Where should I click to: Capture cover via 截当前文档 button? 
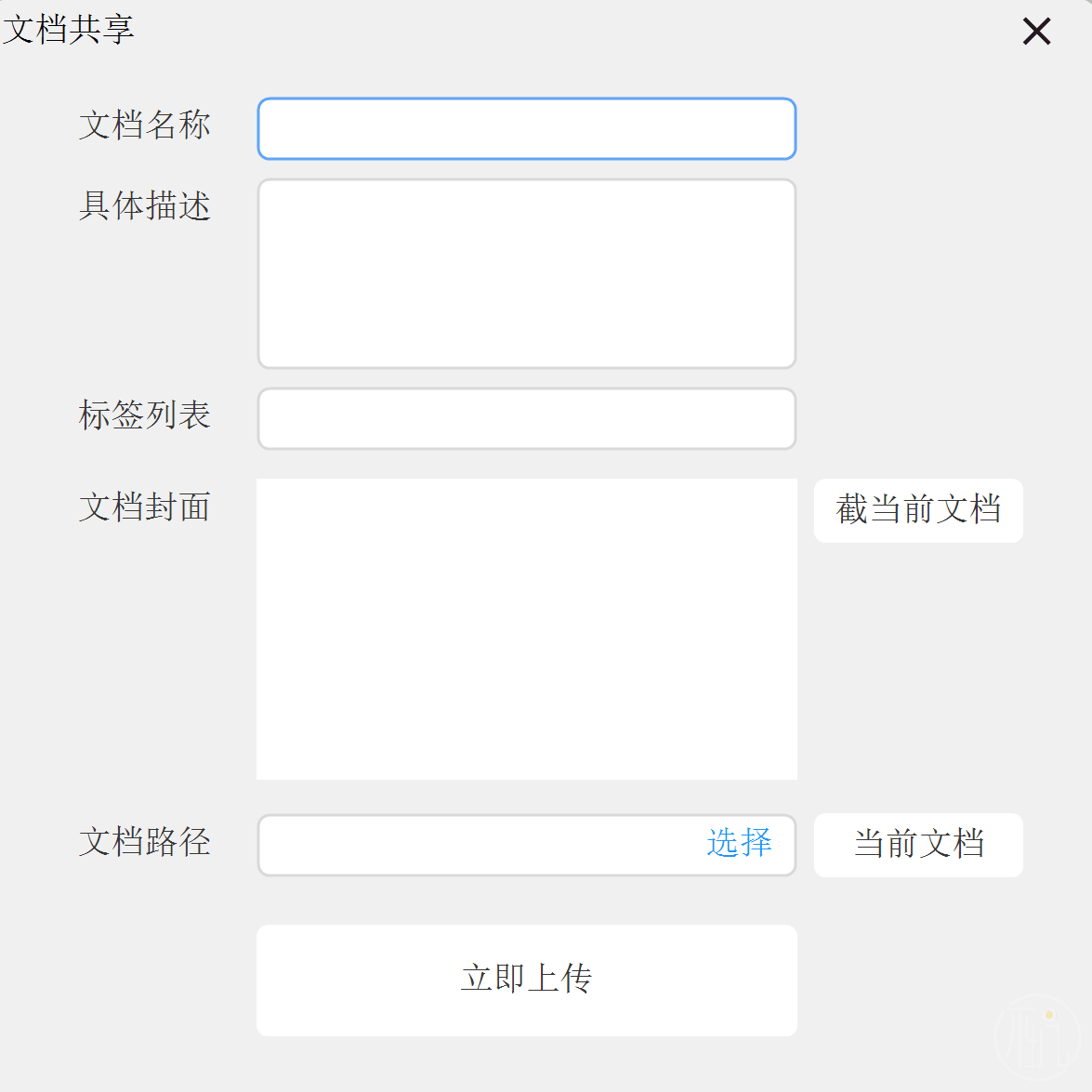918,510
